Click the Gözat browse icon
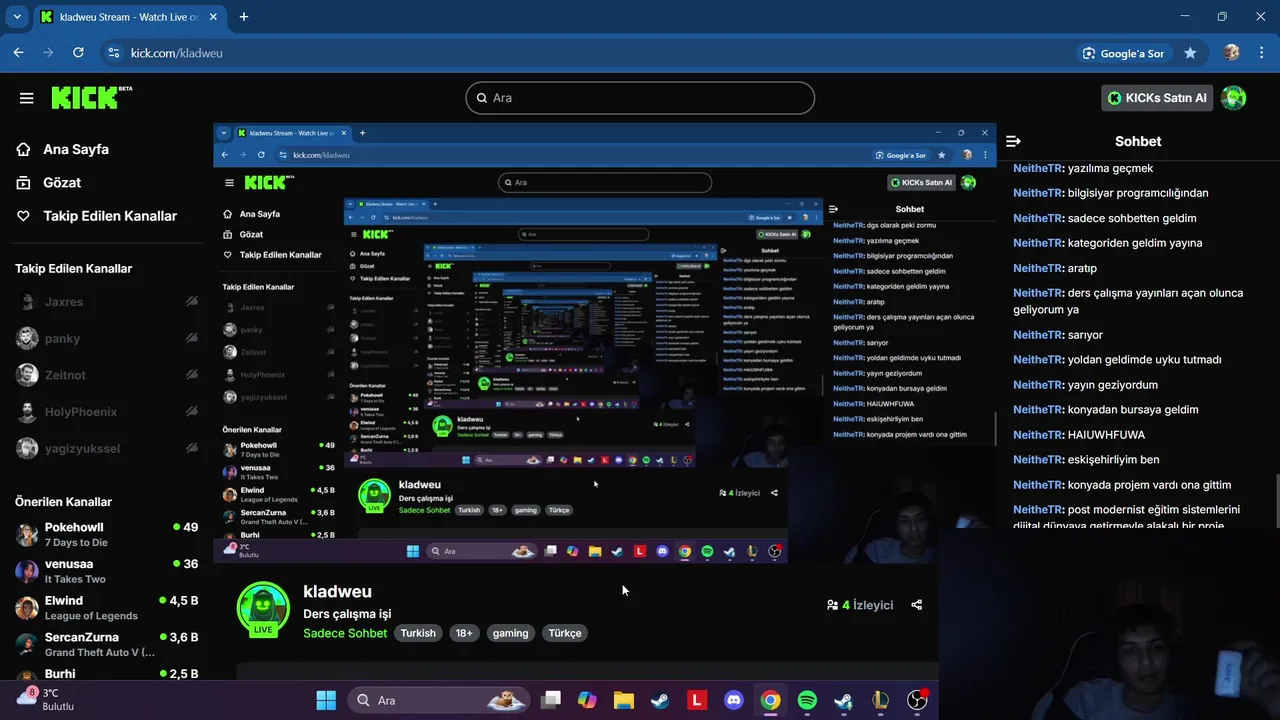1280x720 pixels. coord(24,182)
